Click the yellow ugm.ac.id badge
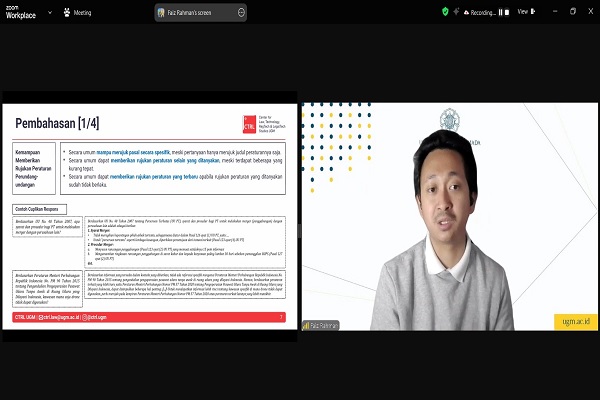600x400 pixels. click(x=576, y=322)
